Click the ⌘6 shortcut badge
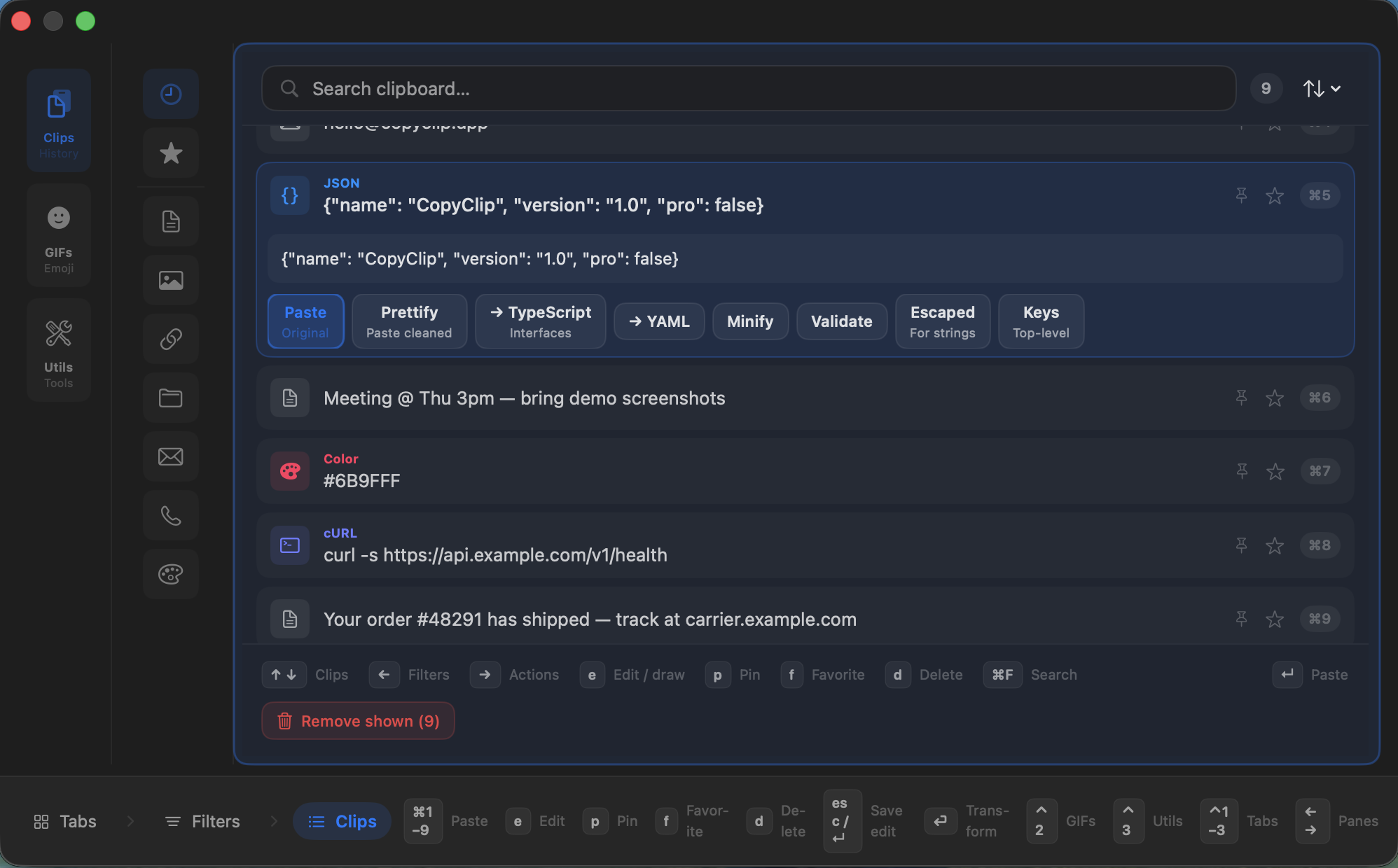 (1320, 398)
